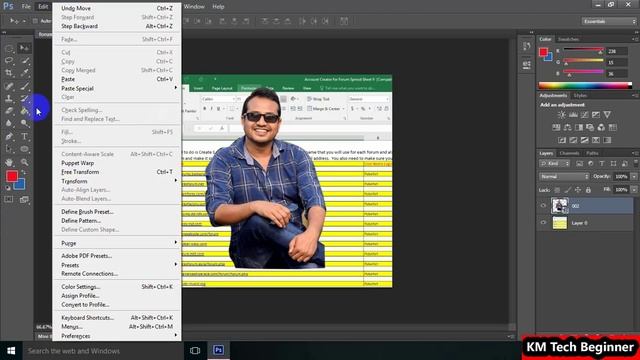Screen dimensions: 640x360
Task: Toggle Quick Mask mode
Action: [x=9, y=199]
